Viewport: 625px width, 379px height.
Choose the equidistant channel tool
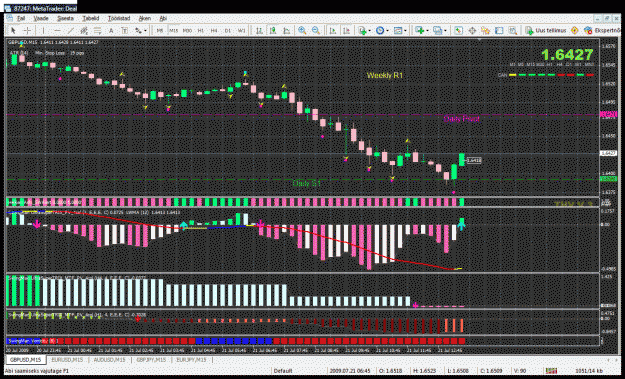(84, 30)
